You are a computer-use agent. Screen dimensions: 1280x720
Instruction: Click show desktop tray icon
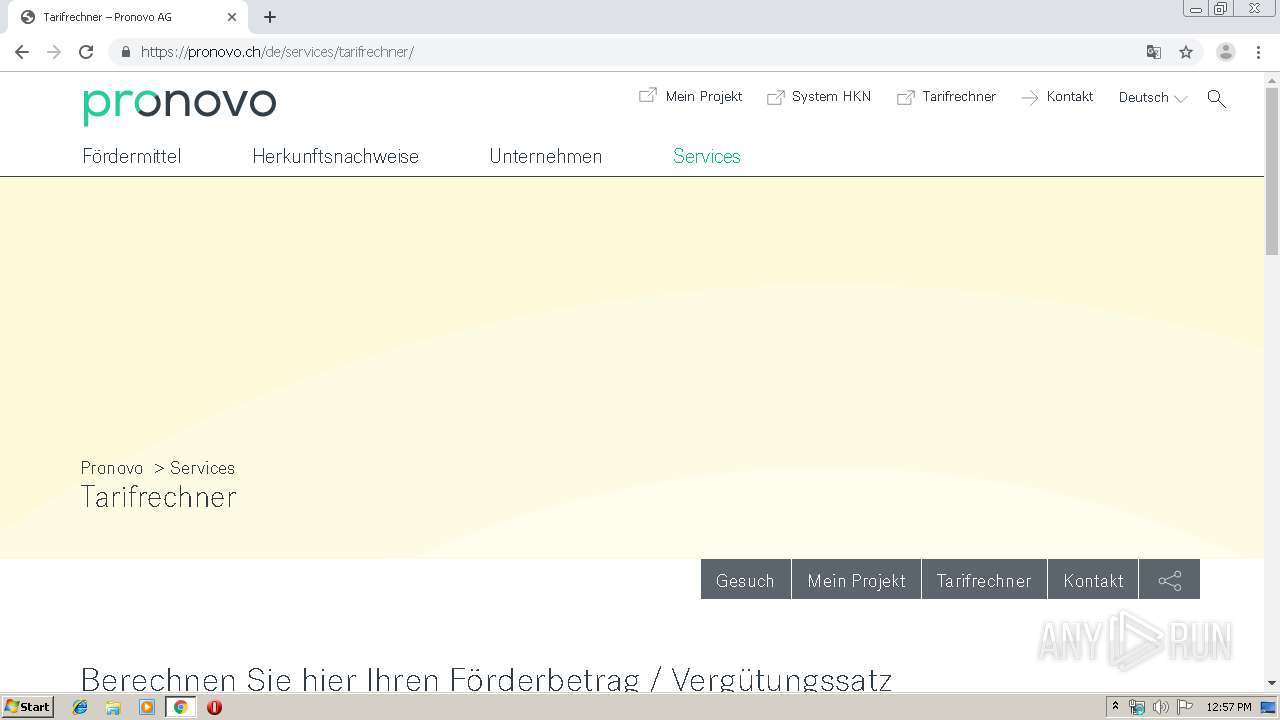1268,707
